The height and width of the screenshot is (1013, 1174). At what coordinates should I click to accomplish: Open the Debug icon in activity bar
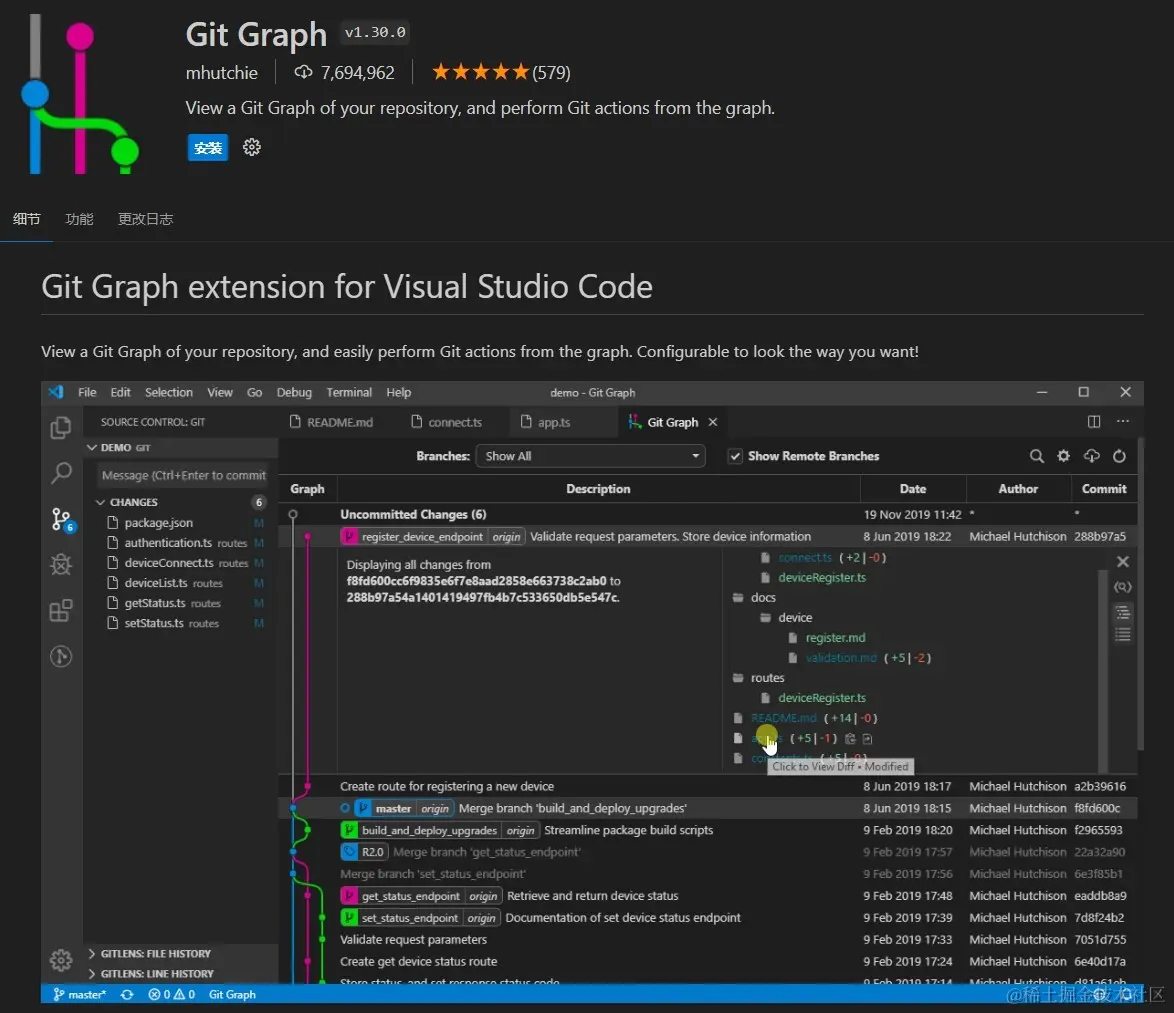coord(61,564)
